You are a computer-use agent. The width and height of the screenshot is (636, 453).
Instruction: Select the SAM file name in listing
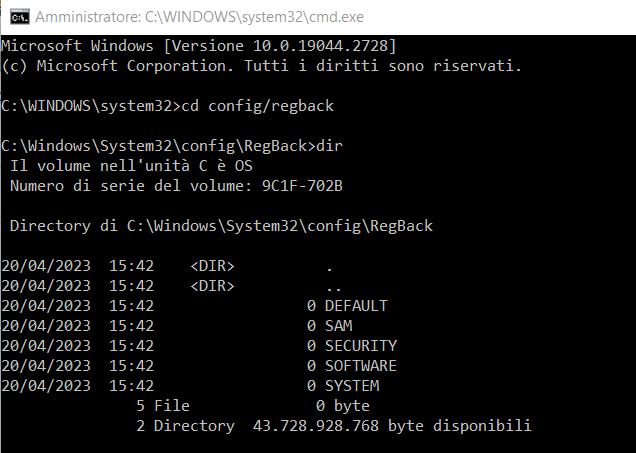(x=339, y=326)
